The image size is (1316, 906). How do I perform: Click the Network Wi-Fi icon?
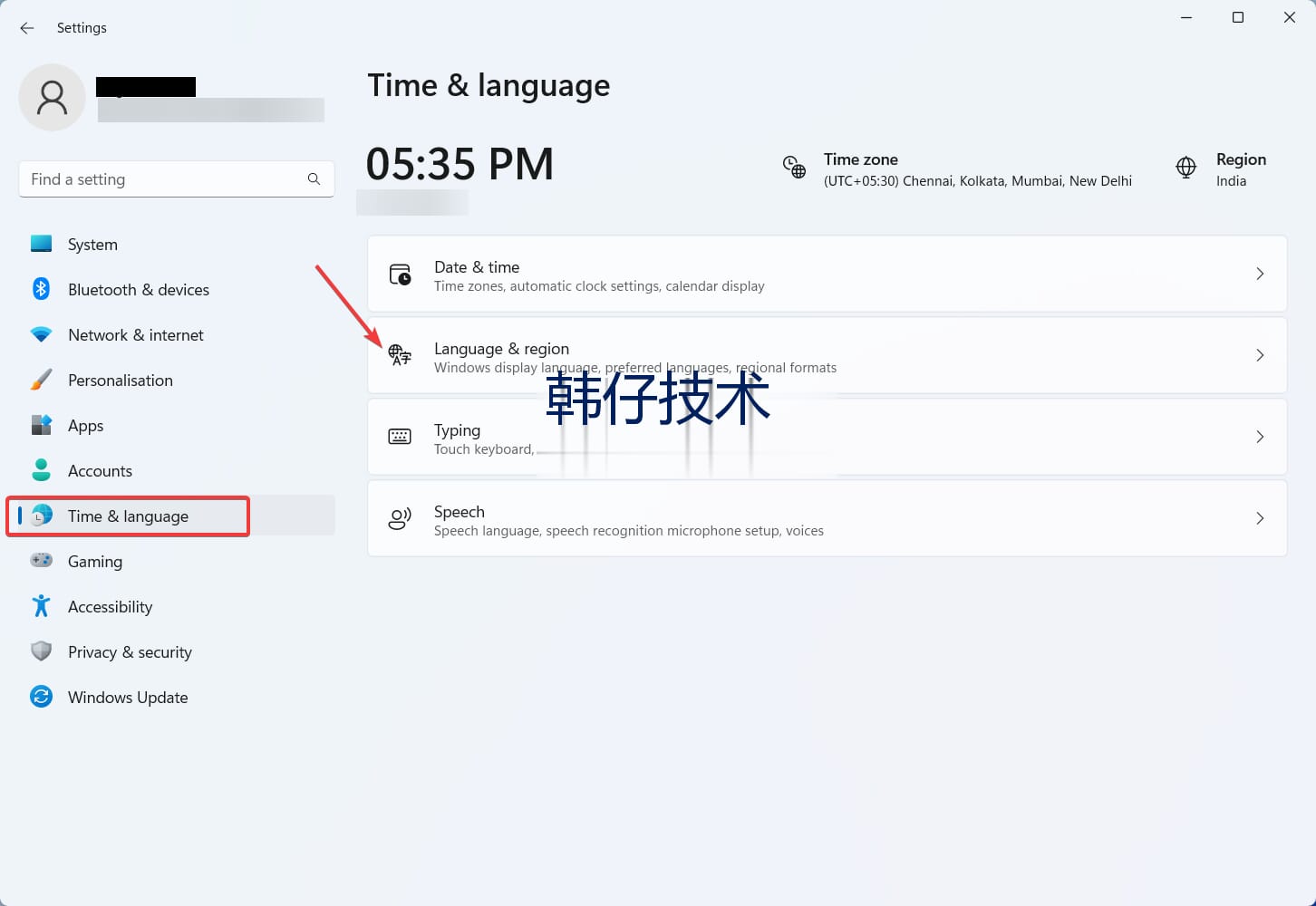(x=41, y=334)
